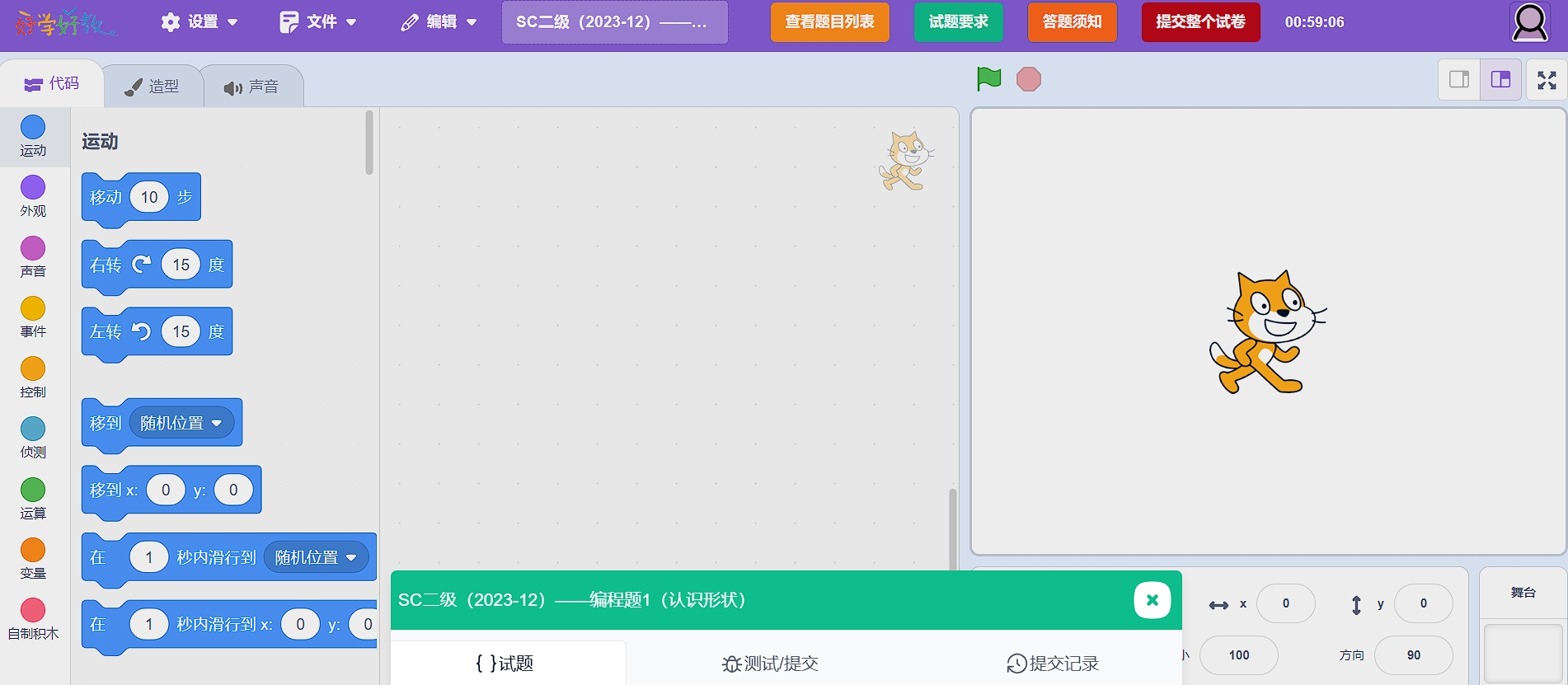This screenshot has width=1568, height=685.
Task: Select the 控制 control category
Action: (33, 378)
